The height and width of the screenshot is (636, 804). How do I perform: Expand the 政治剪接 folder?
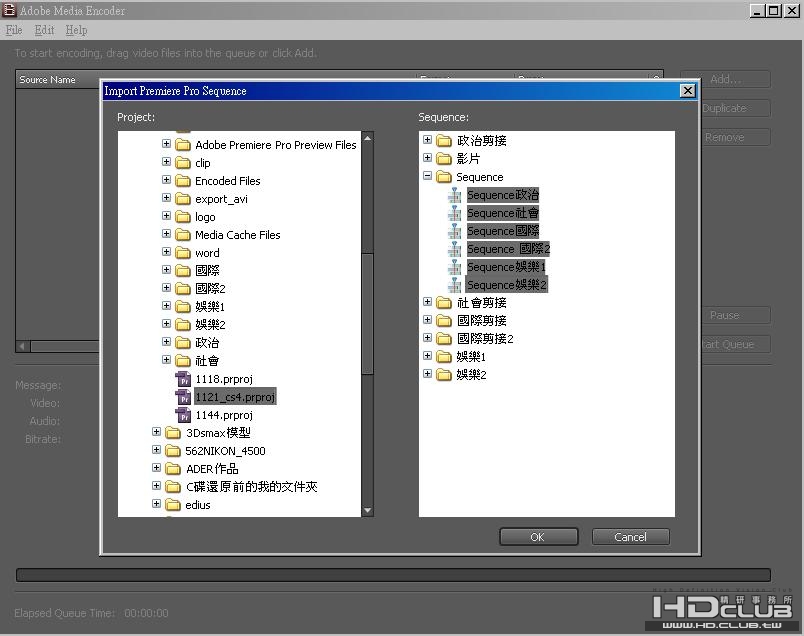coord(428,140)
